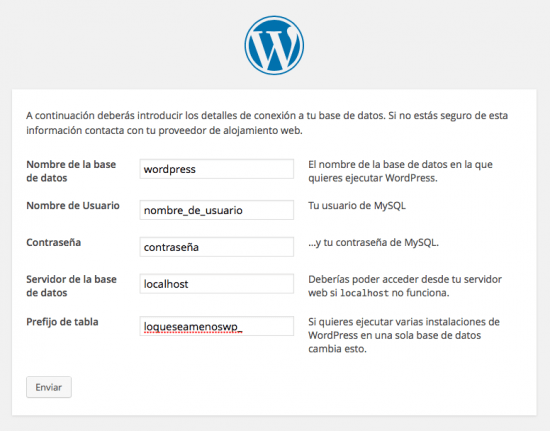
Task: Focus the Prefijo de tabla input field
Action: pos(216,326)
